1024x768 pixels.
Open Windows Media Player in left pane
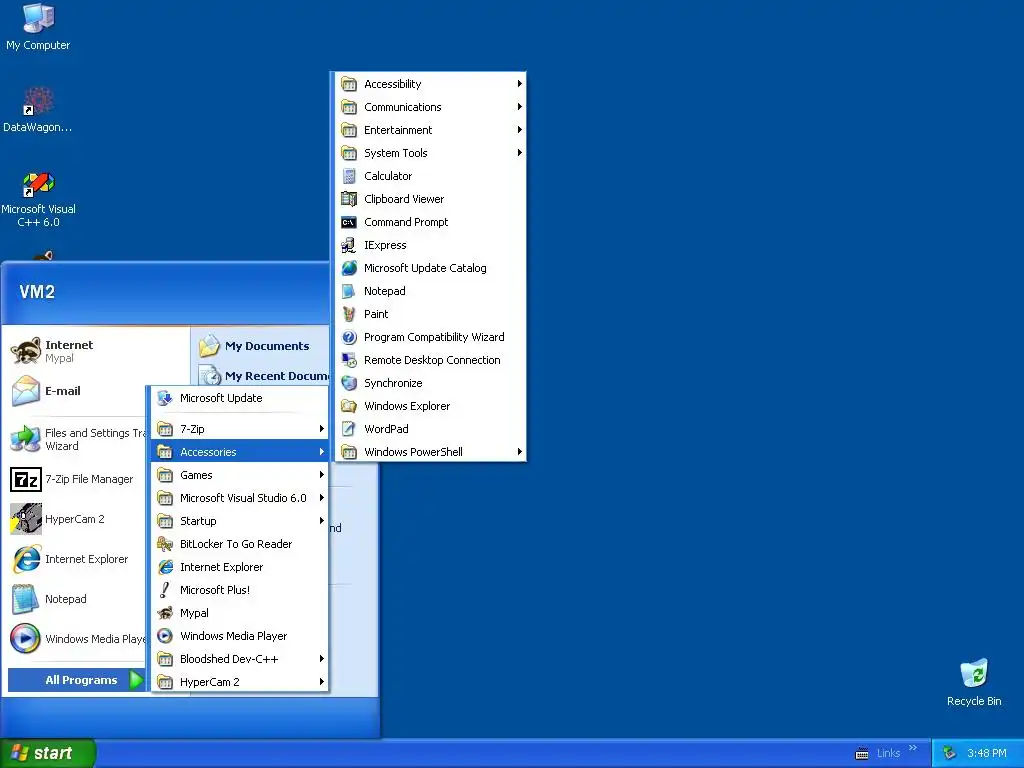(x=76, y=639)
